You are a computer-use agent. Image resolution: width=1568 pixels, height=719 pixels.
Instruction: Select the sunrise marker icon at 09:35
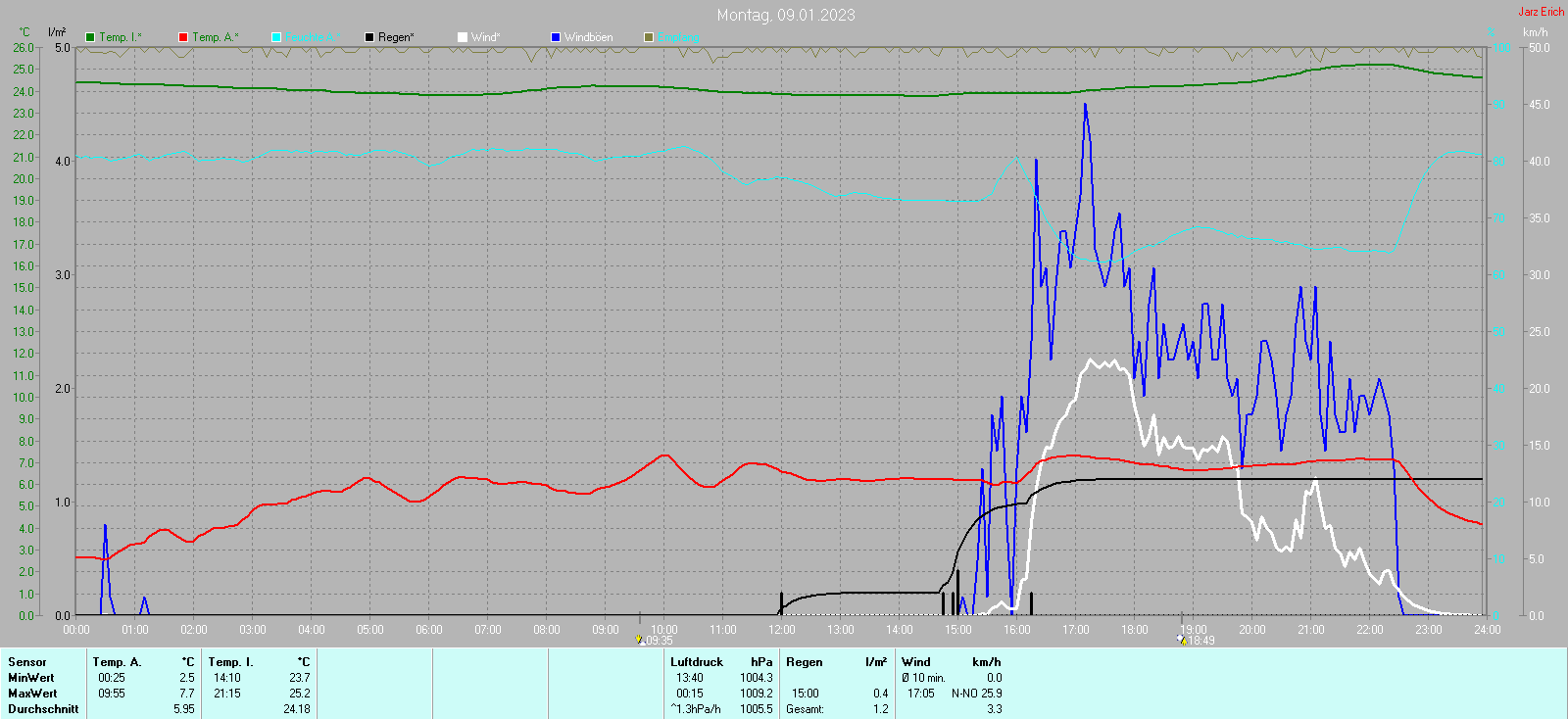tap(641, 641)
